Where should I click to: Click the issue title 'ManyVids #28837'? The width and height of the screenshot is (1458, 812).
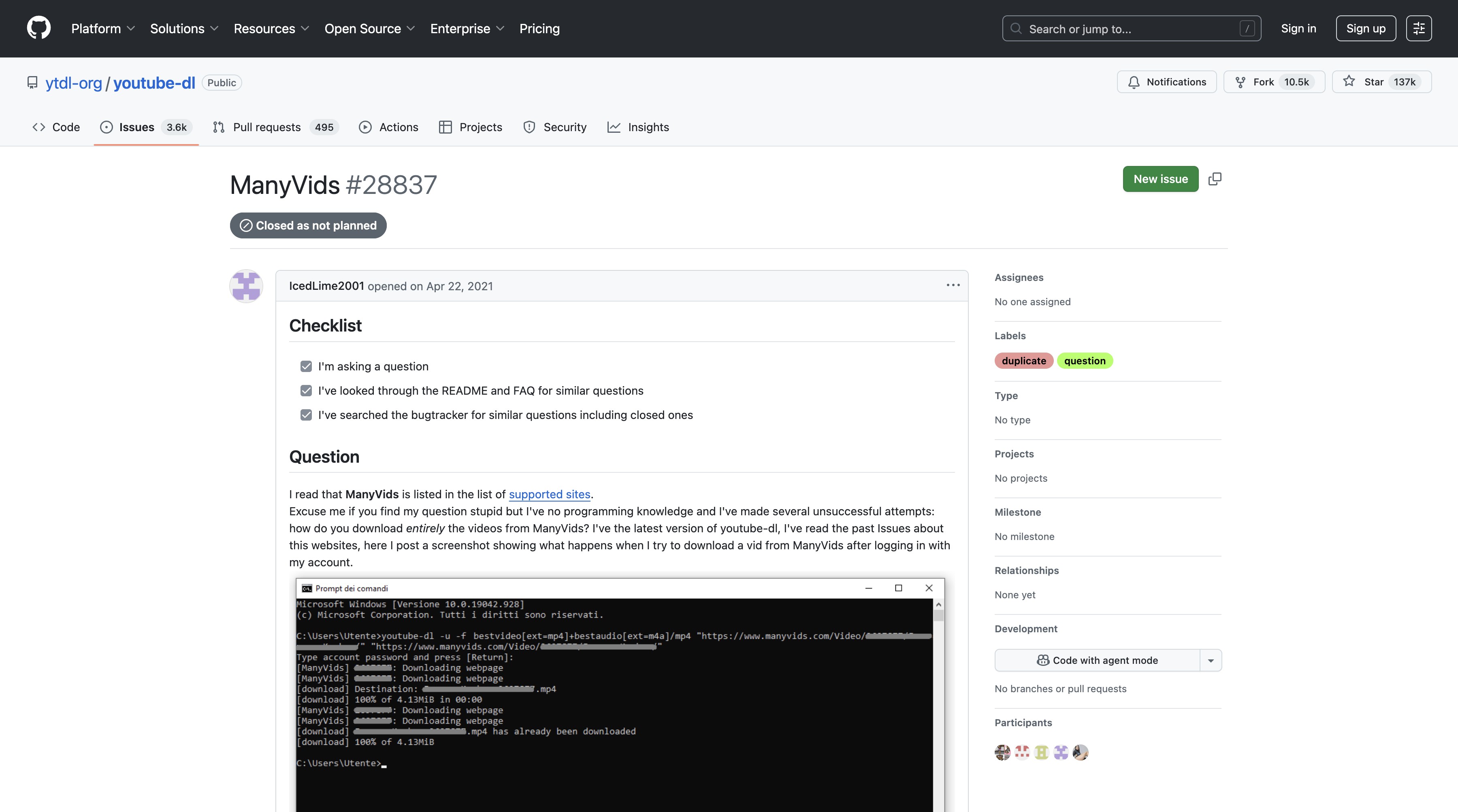333,185
